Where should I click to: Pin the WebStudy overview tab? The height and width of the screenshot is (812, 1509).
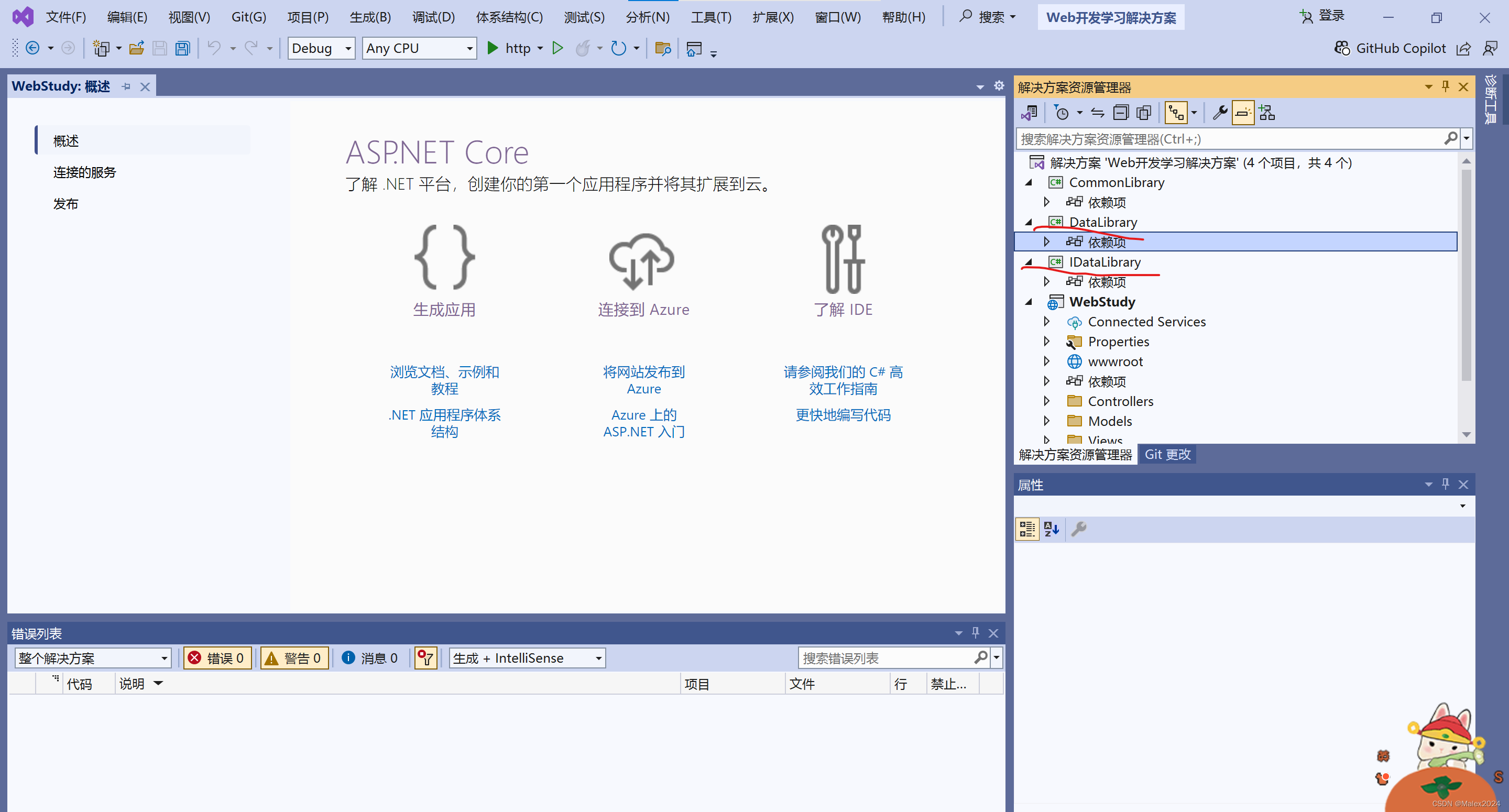(126, 87)
